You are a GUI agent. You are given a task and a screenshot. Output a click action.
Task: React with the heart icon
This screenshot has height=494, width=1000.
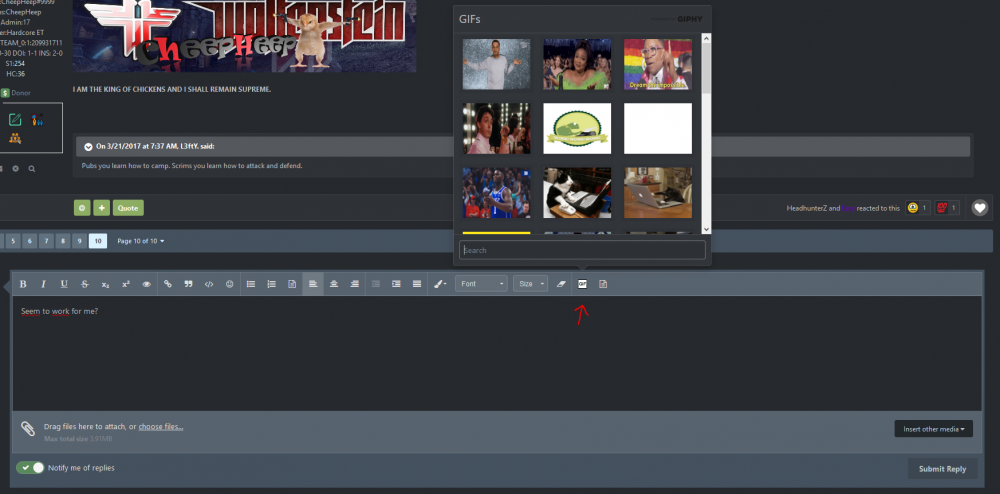pos(980,208)
